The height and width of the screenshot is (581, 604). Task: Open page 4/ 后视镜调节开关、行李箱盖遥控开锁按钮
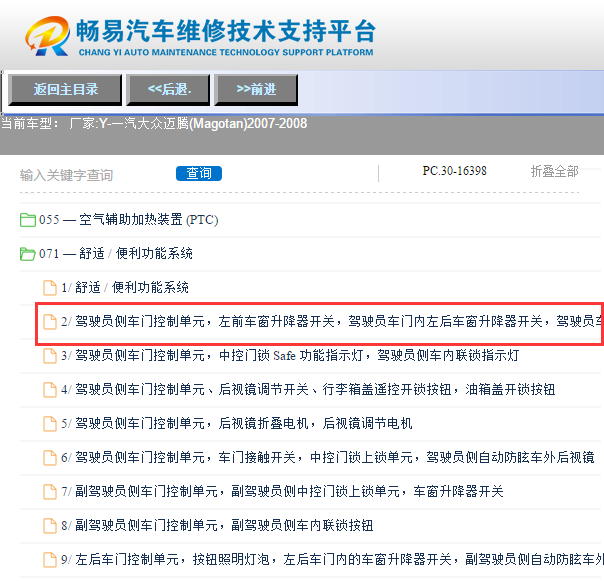[x=308, y=389]
